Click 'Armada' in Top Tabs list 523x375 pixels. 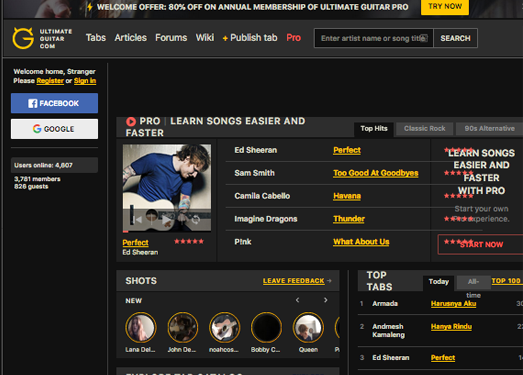pos(385,304)
